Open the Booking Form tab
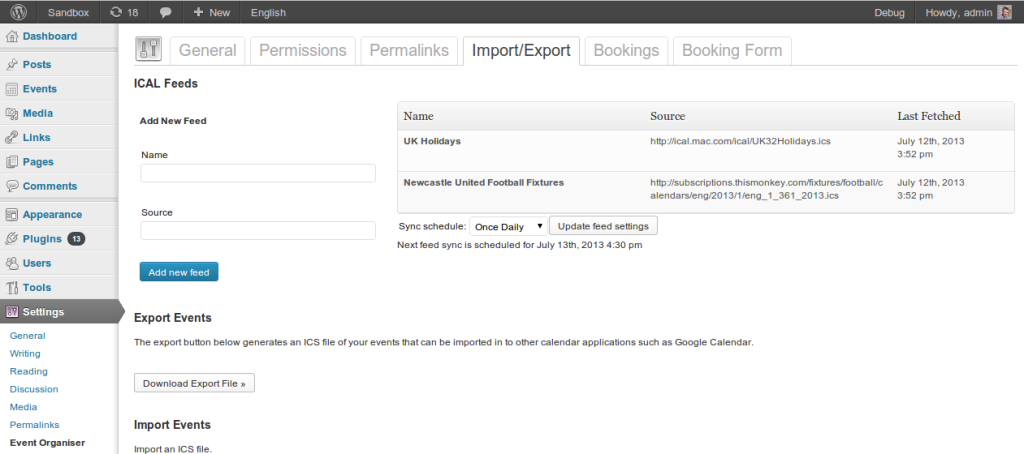 point(732,51)
